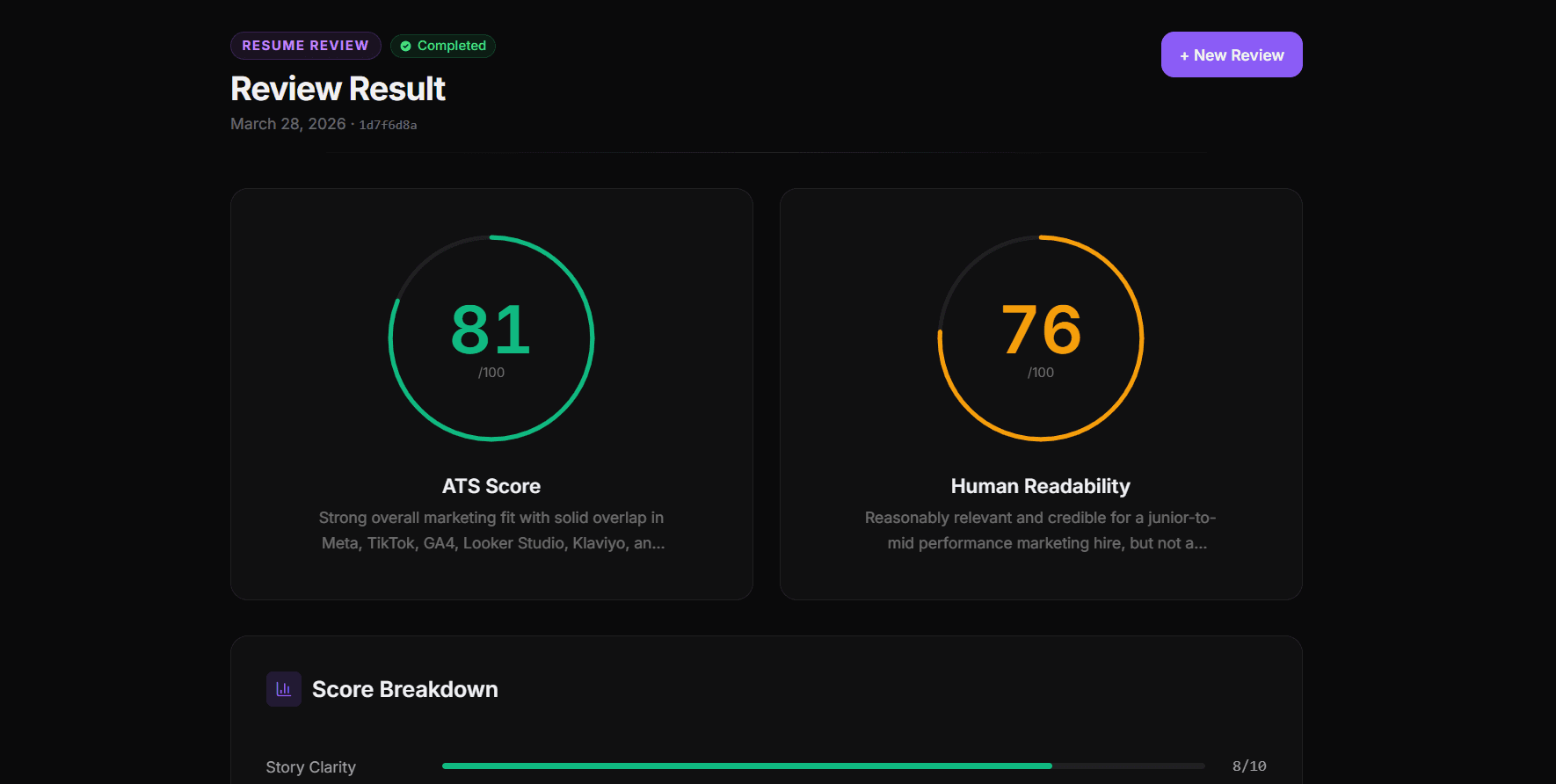Click the Story Clarity label
Viewport: 1556px width, 784px height.
coord(311,767)
